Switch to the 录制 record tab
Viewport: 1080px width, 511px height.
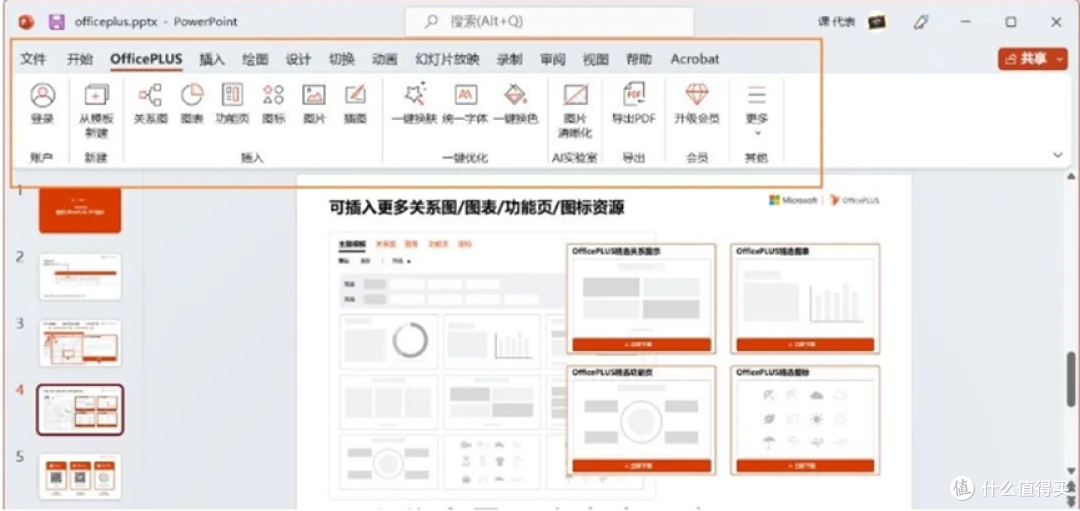(x=510, y=59)
